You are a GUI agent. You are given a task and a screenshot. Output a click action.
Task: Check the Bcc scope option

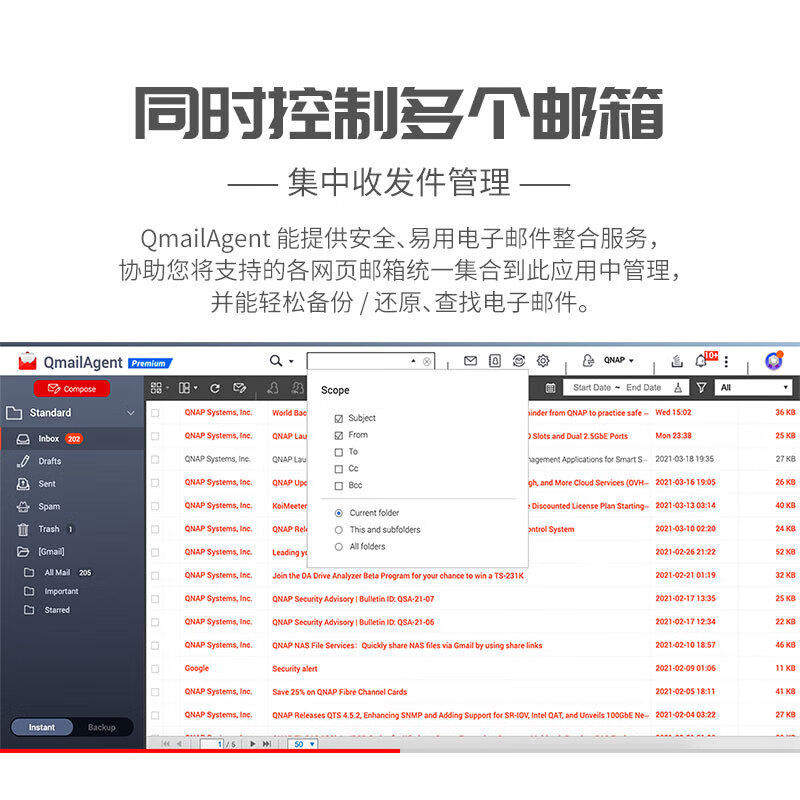(339, 485)
